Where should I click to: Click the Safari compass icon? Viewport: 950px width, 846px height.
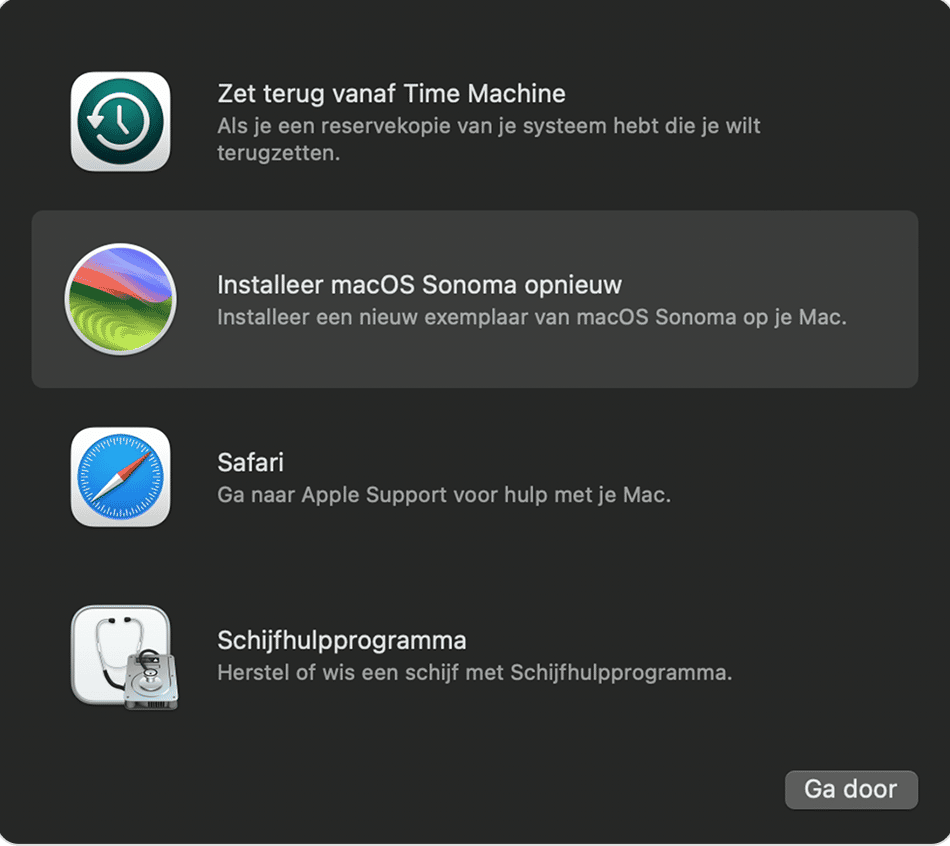pyautogui.click(x=120, y=477)
